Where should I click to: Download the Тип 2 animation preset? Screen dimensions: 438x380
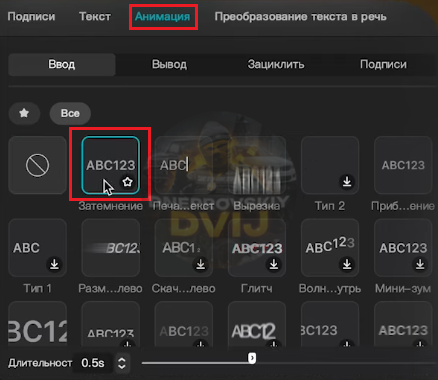click(x=347, y=182)
